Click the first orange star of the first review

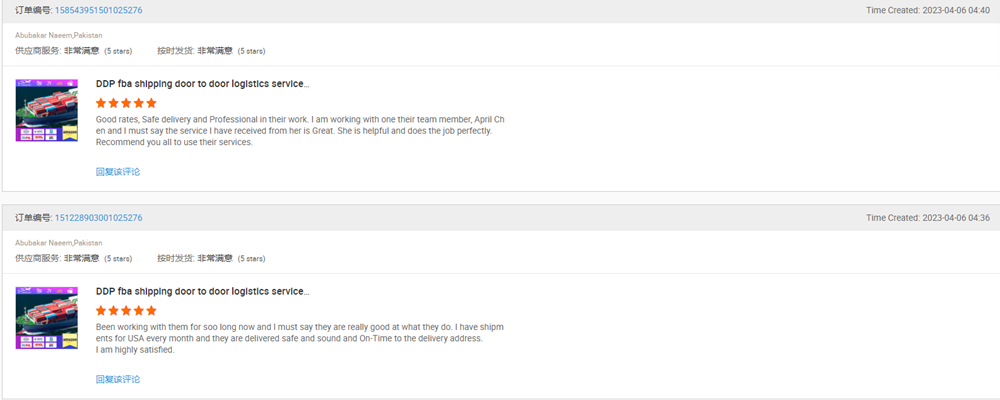[x=101, y=103]
